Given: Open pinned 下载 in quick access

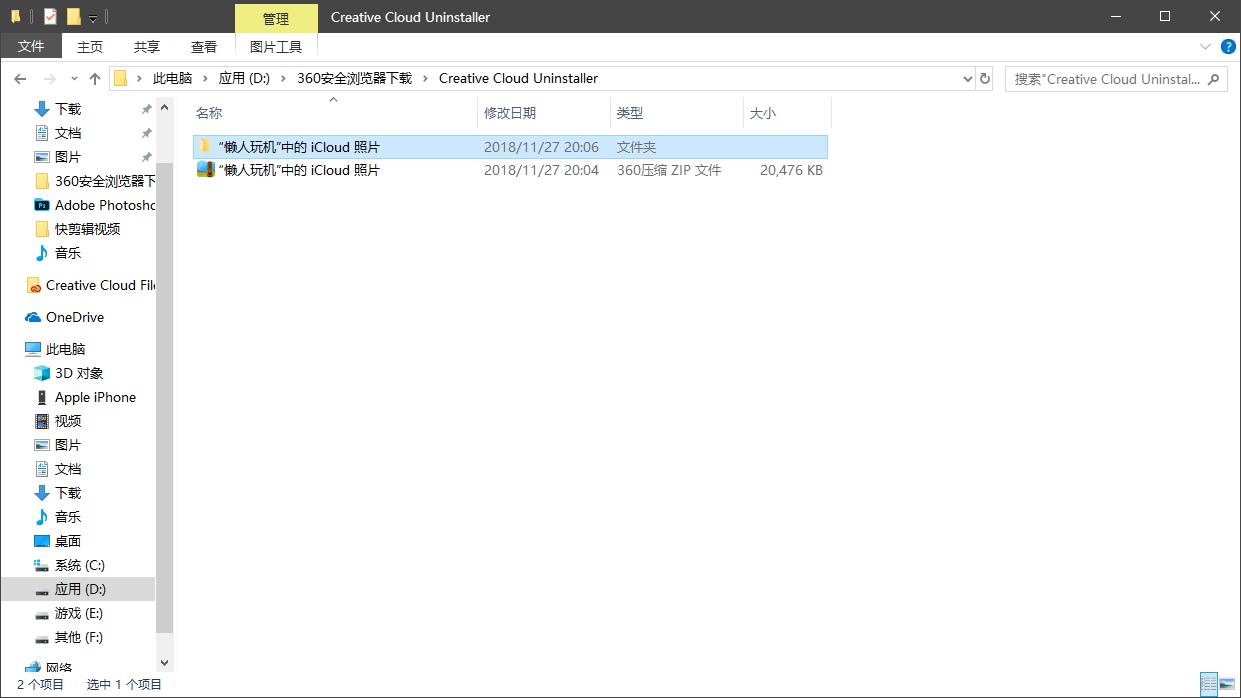Looking at the screenshot, I should click(x=68, y=109).
